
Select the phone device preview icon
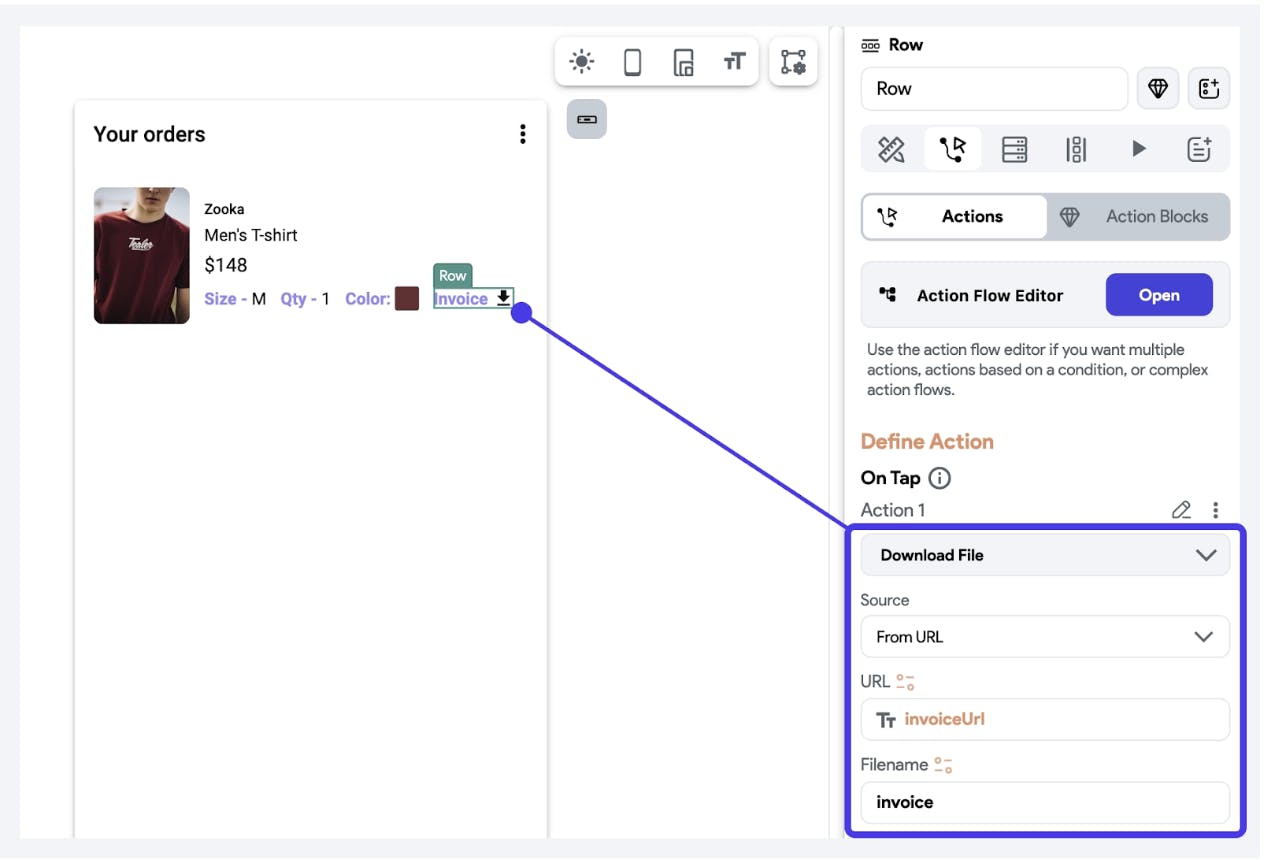pos(632,62)
